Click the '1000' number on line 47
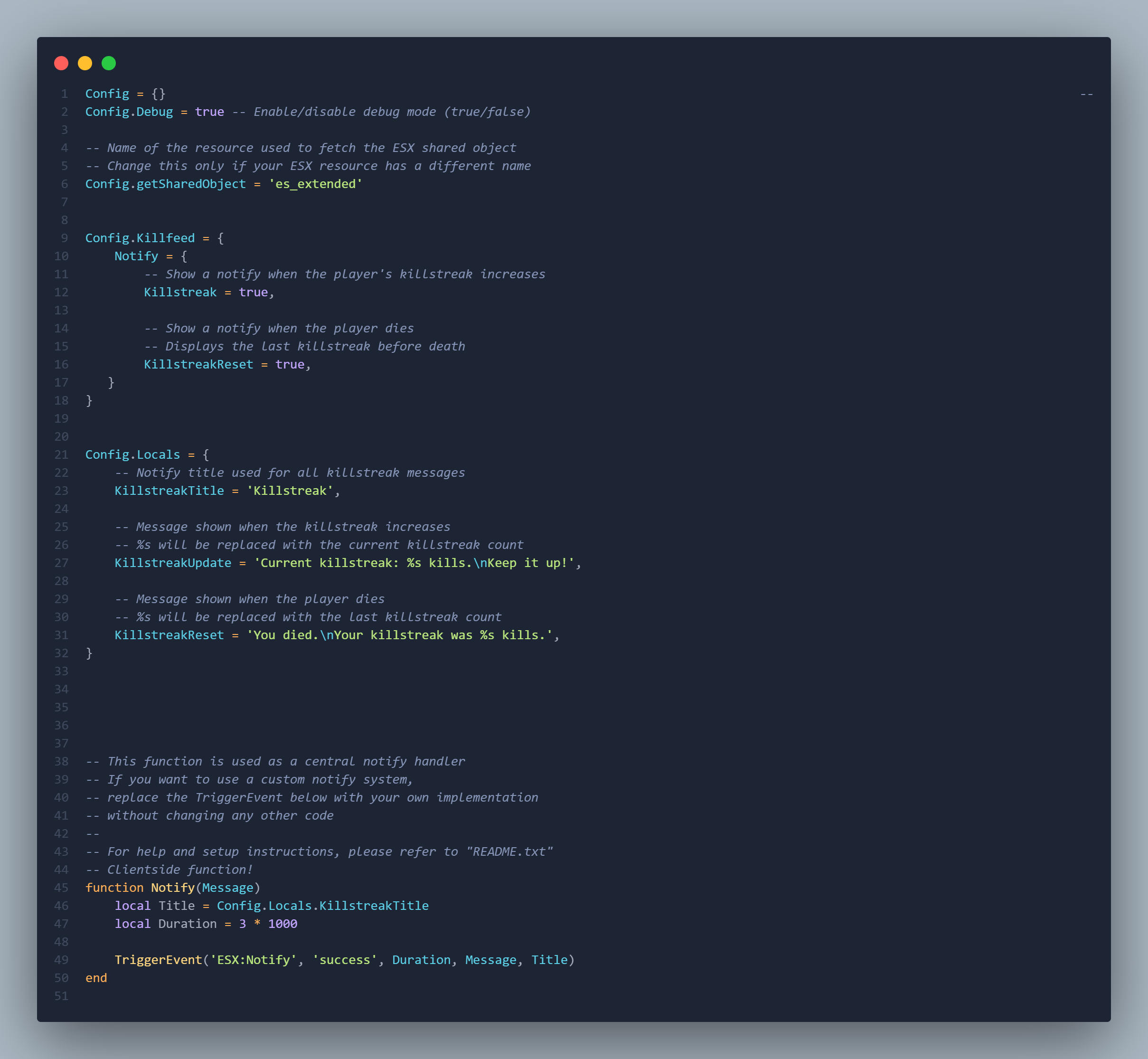This screenshot has width=1148, height=1059. (x=282, y=924)
